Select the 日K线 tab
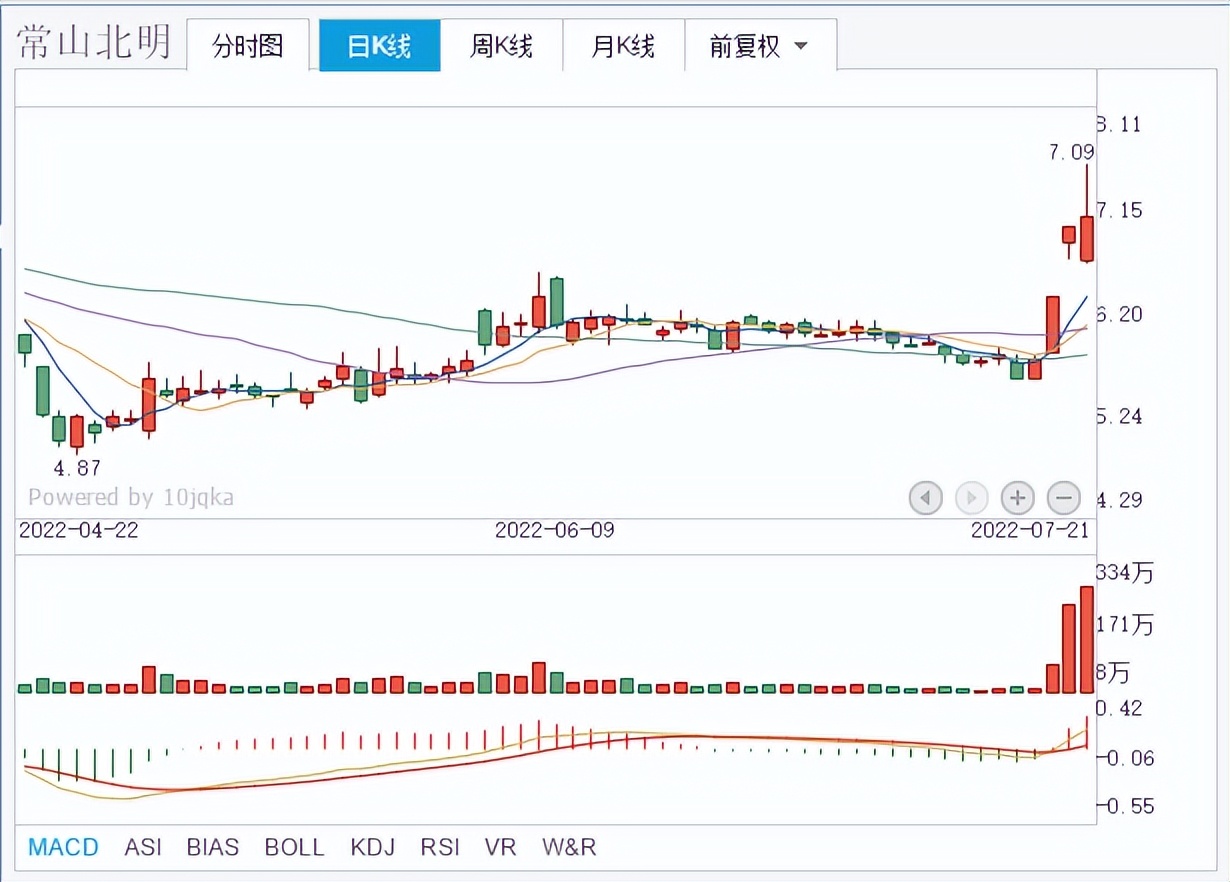This screenshot has height=882, width=1230. [379, 46]
